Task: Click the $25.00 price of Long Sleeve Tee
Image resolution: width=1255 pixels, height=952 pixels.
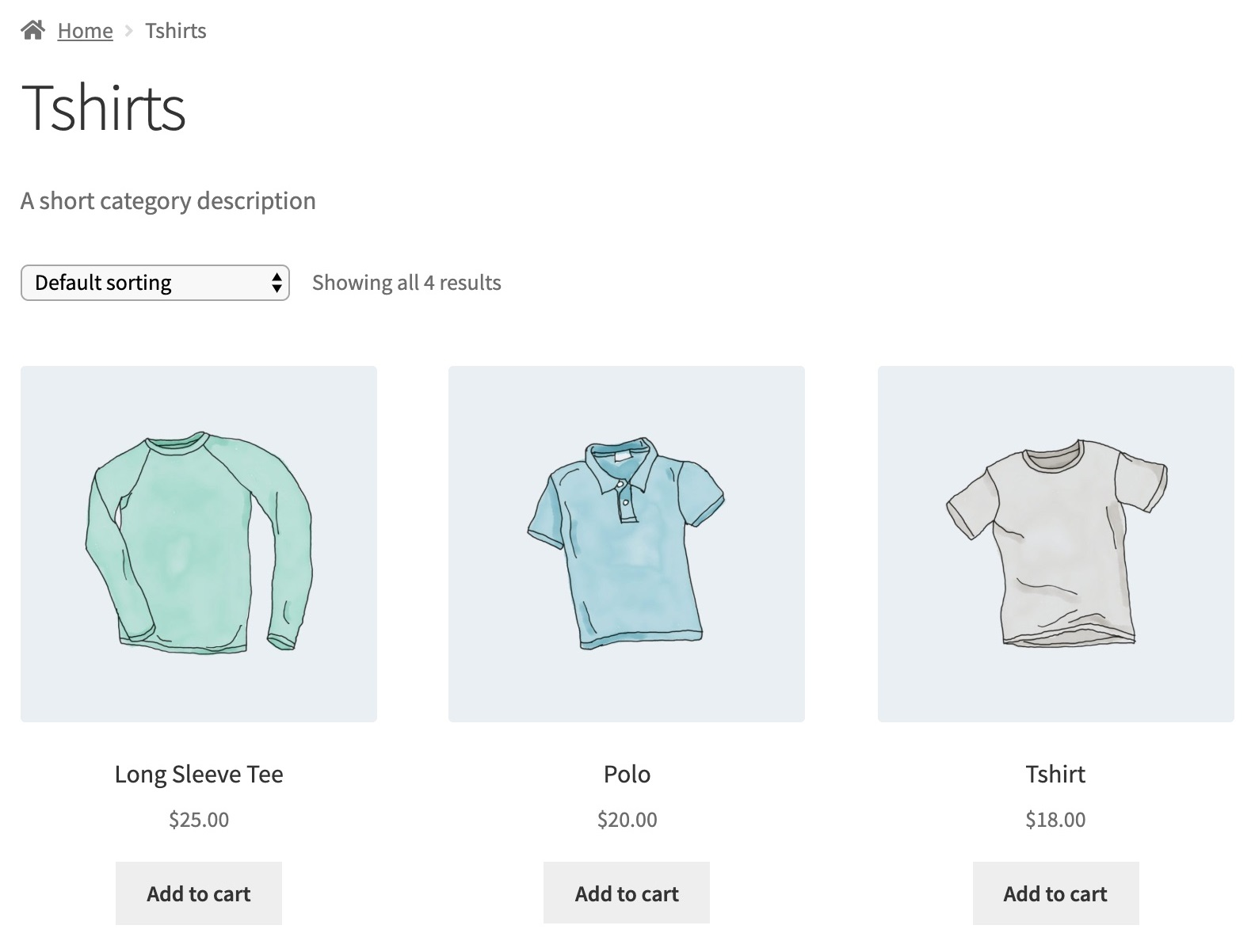Action: 199,820
